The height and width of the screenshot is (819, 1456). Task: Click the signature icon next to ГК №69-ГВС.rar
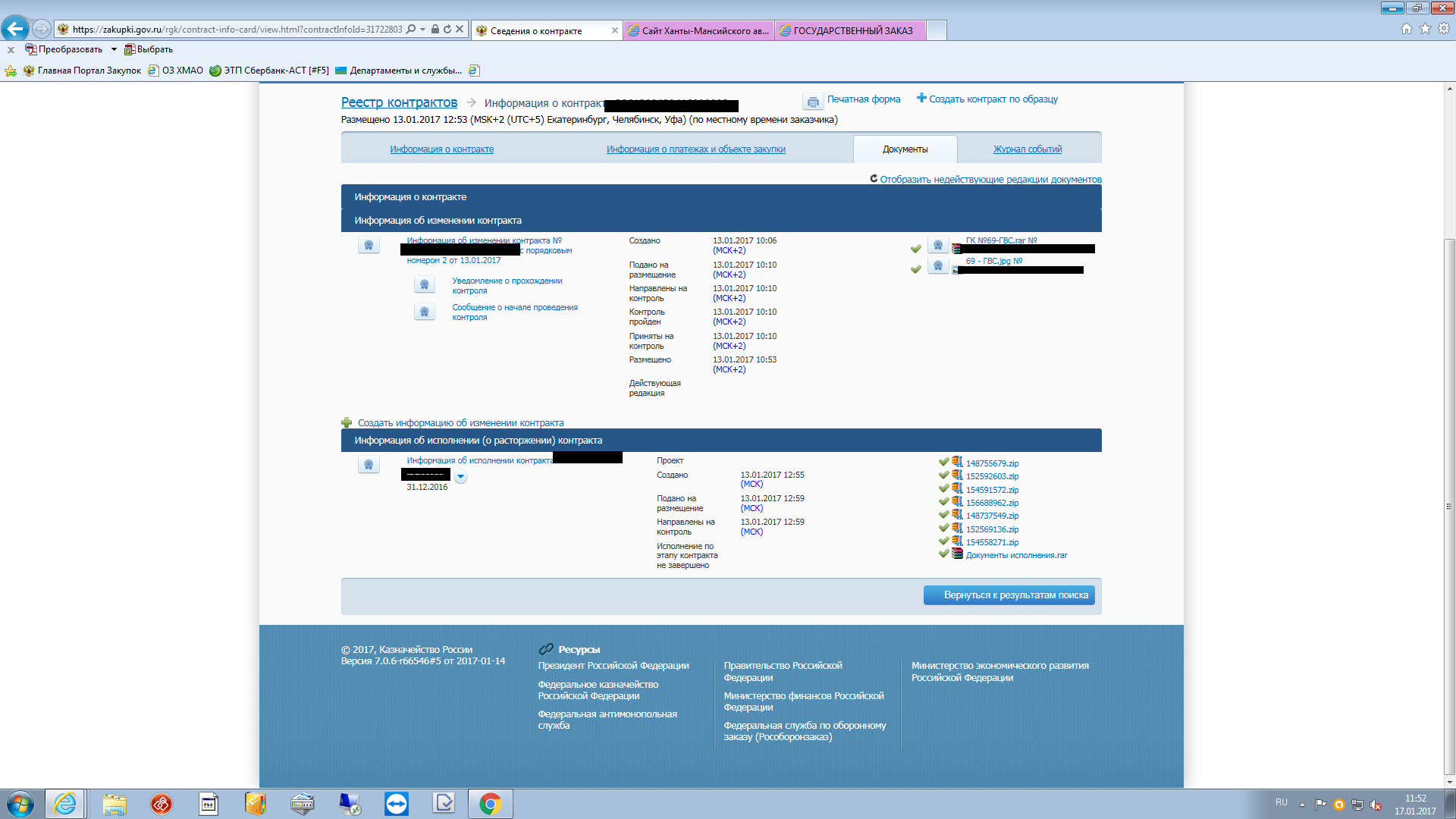[x=938, y=245]
